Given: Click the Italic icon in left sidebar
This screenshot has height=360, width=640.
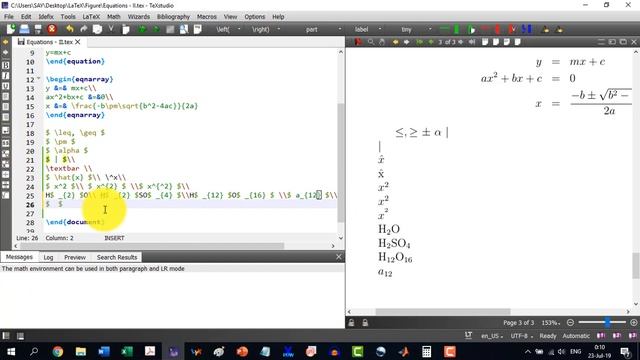Looking at the screenshot, I should point(6,76).
